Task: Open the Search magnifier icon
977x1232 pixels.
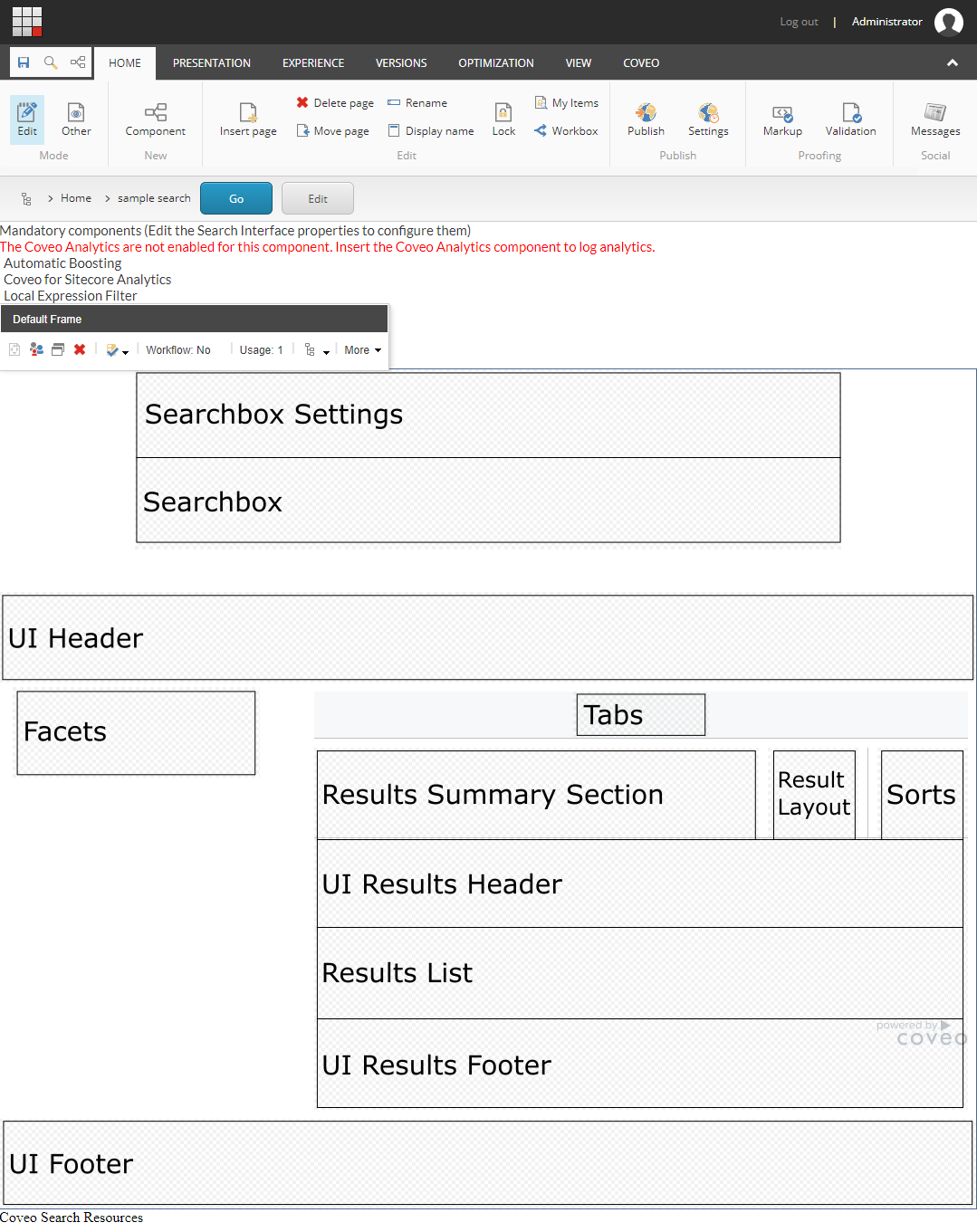Action: 51,62
